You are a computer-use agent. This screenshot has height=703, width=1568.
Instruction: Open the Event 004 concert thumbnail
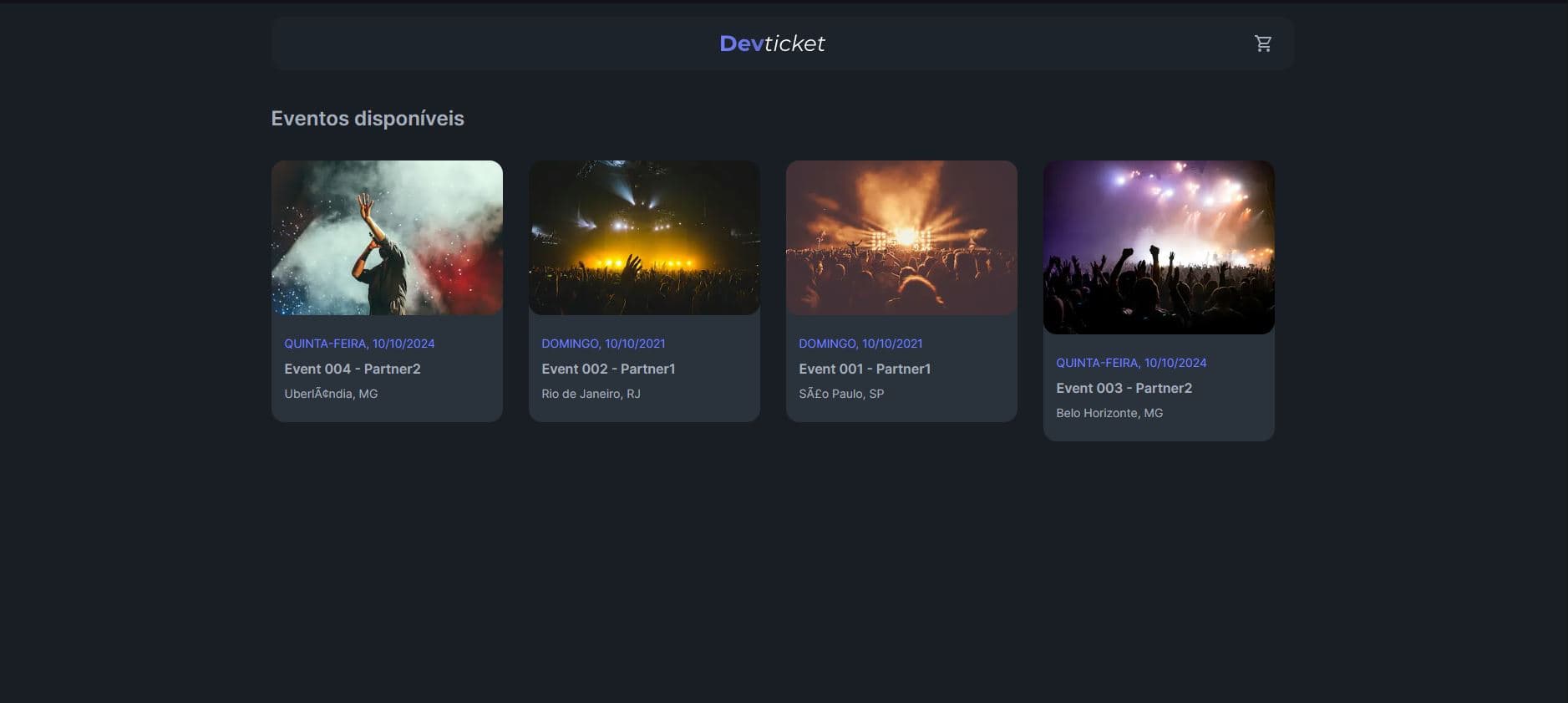[x=387, y=237]
